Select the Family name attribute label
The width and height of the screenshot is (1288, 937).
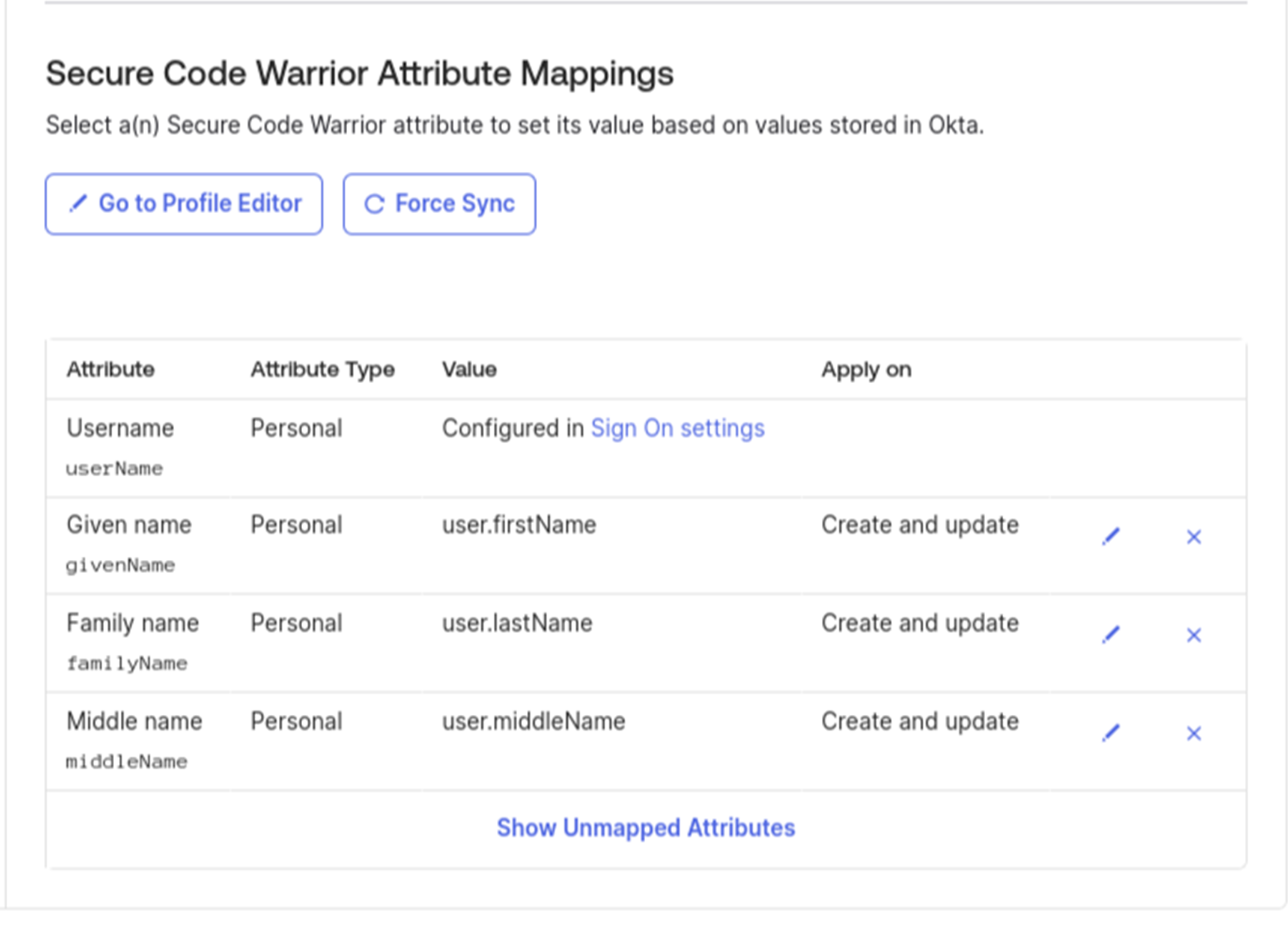pos(133,623)
